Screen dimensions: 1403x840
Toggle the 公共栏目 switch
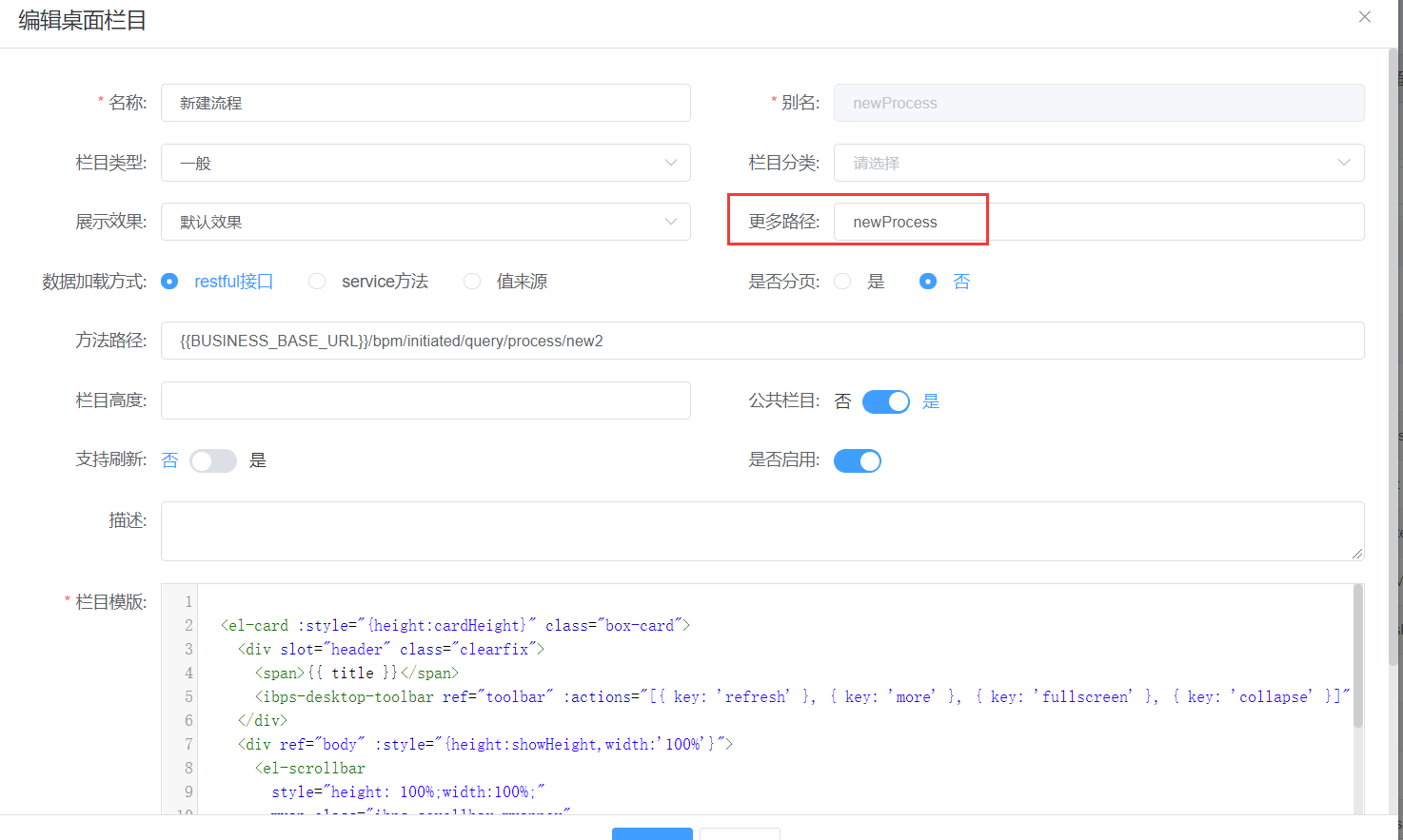[885, 401]
